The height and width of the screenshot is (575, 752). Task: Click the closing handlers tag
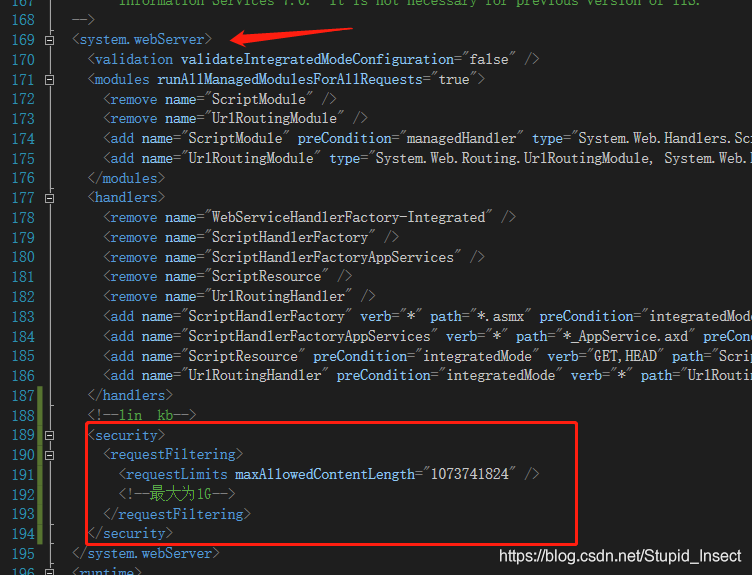pos(130,396)
